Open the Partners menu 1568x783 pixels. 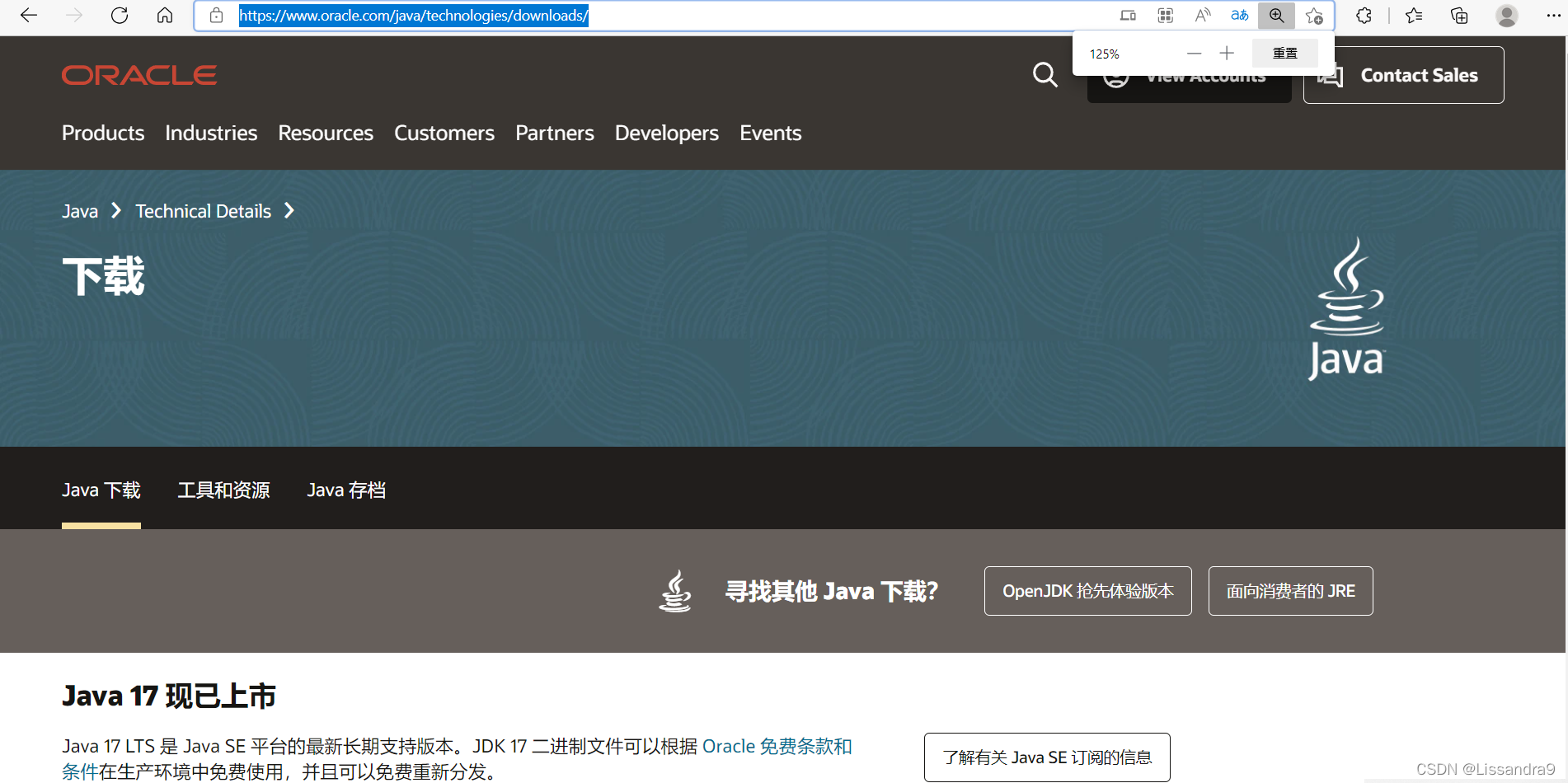click(x=555, y=133)
